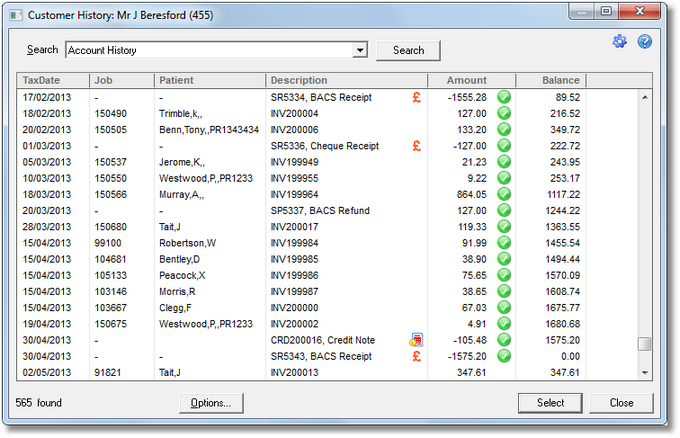Click the green tick on the INV200017 row
This screenshot has width=680, height=438.
coord(504,226)
